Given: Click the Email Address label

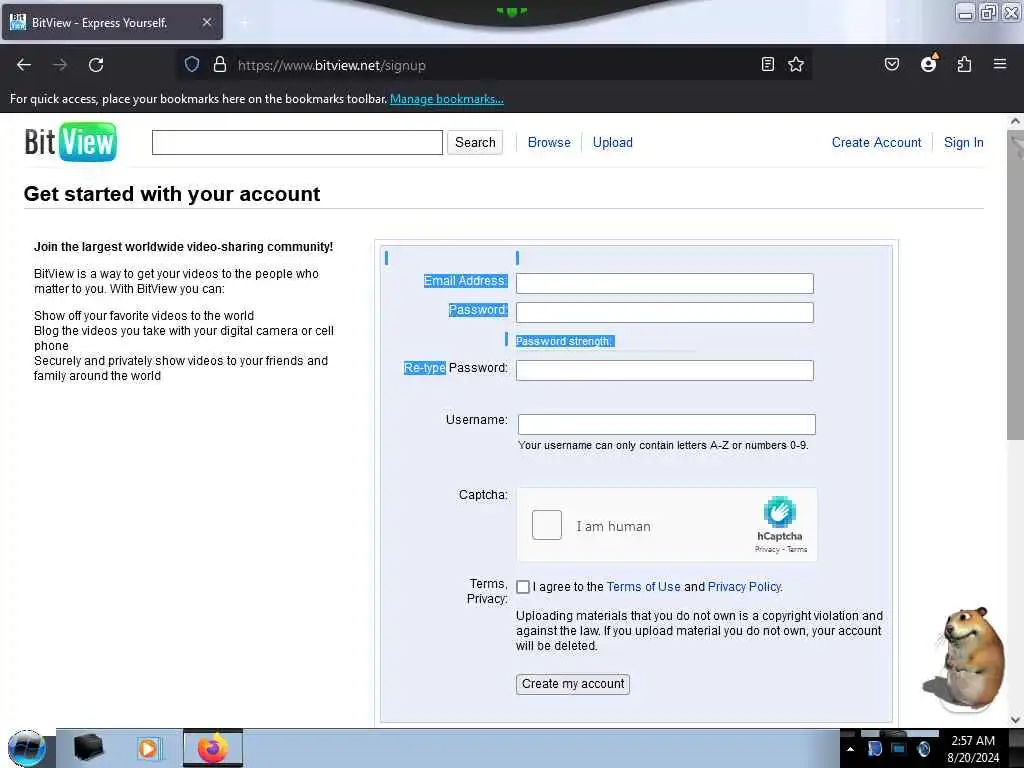Looking at the screenshot, I should 465,281.
